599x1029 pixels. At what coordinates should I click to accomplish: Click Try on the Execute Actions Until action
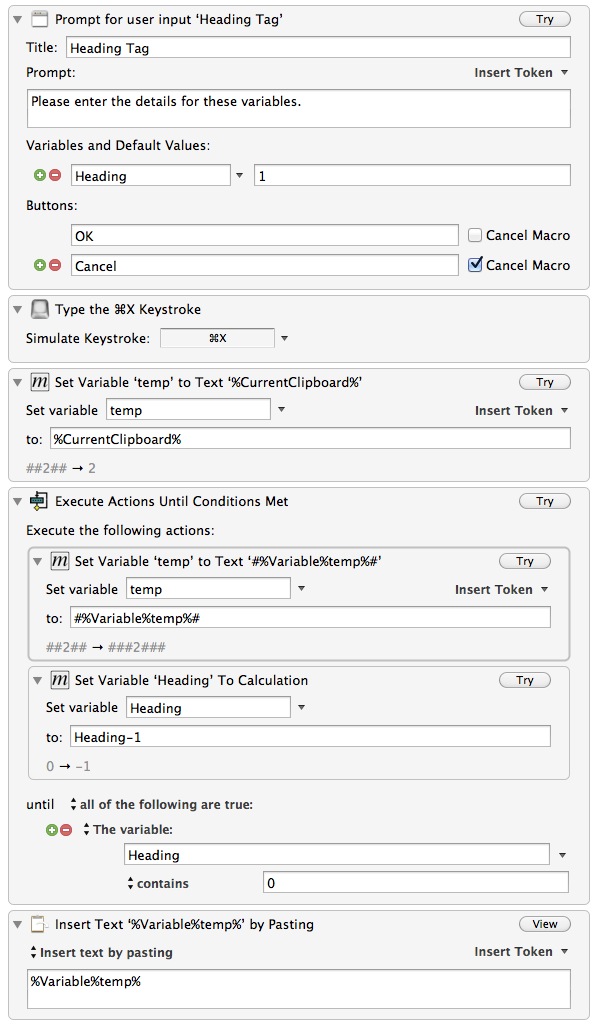(x=545, y=501)
